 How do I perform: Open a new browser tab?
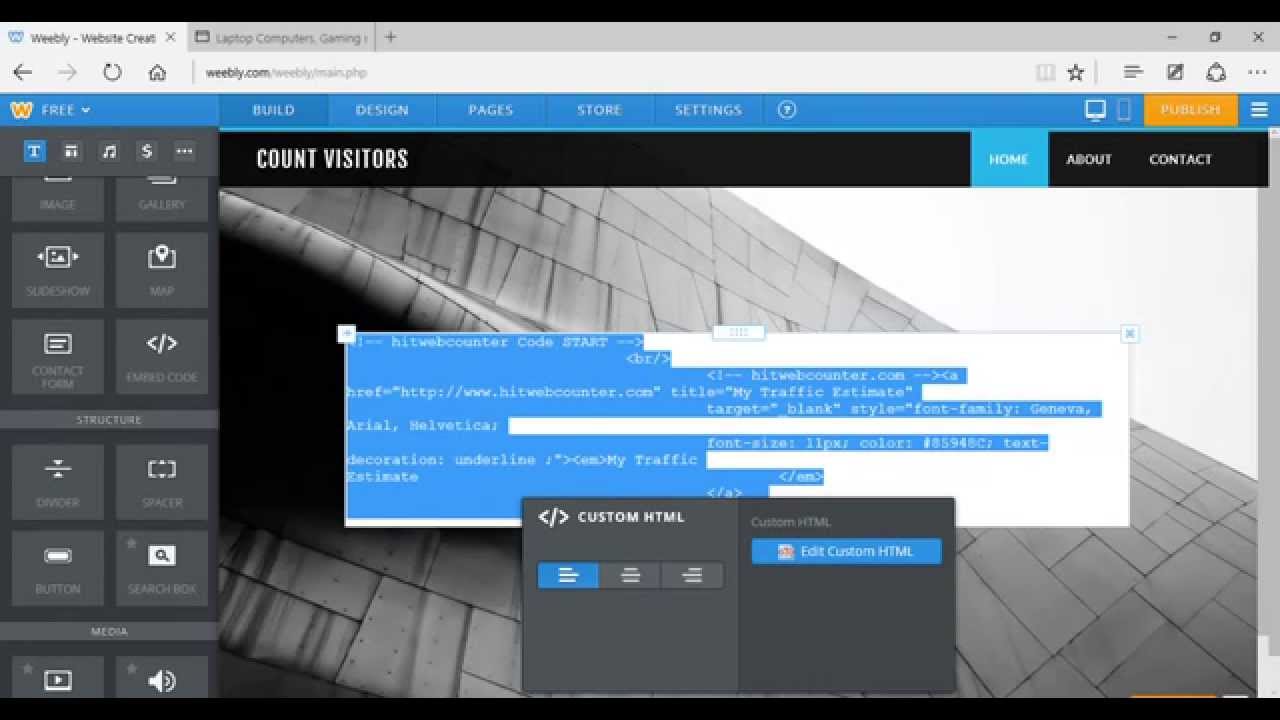pos(390,37)
